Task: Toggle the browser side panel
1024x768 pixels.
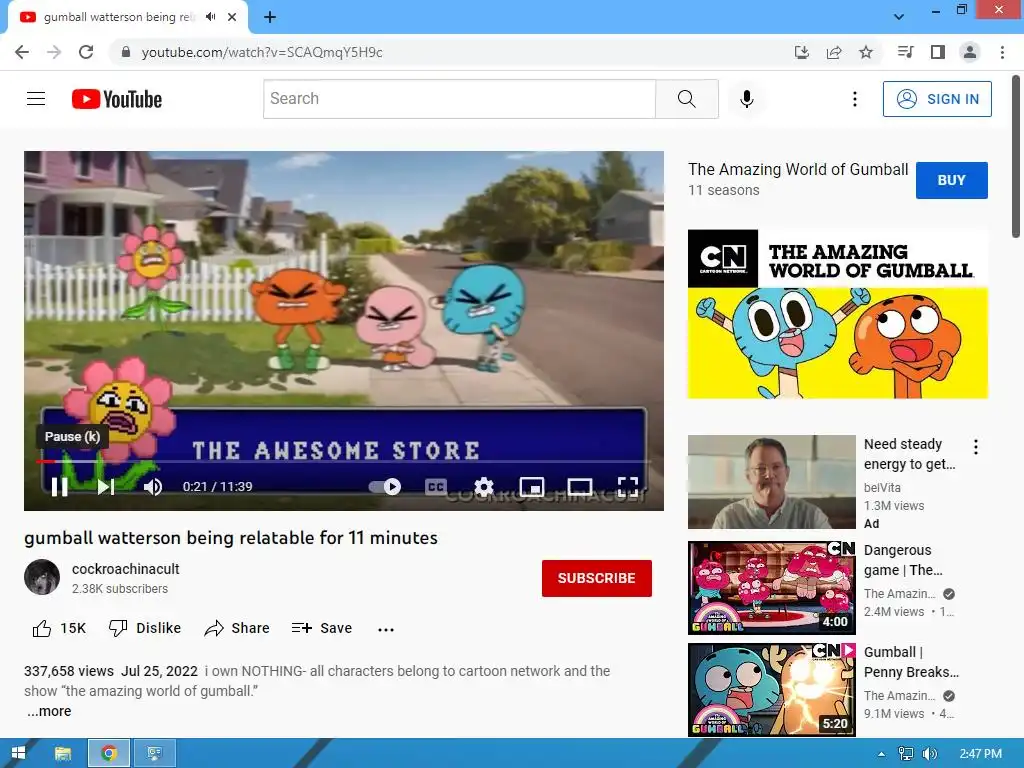Action: (x=938, y=52)
